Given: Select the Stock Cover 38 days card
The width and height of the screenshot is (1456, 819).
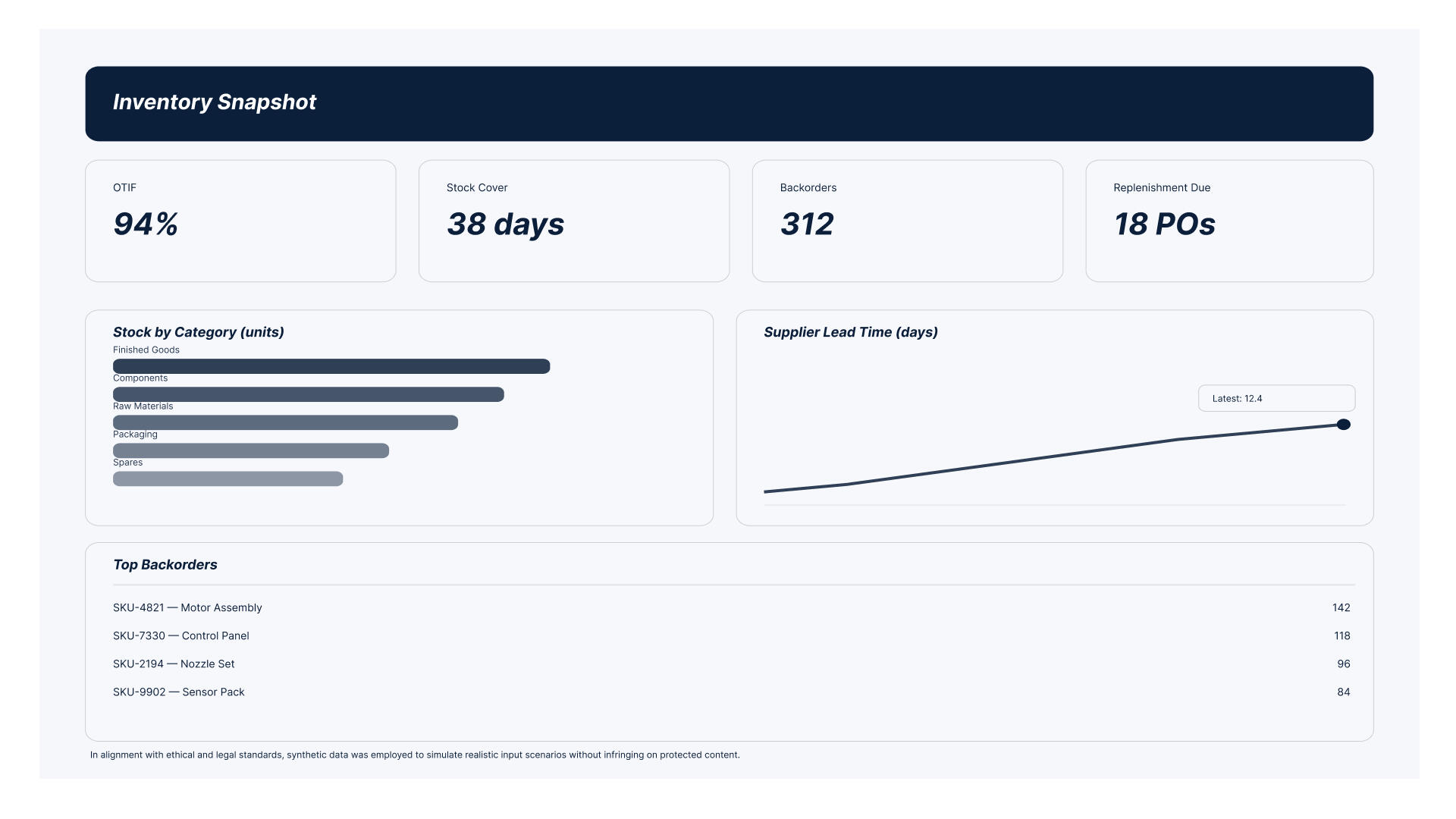Looking at the screenshot, I should click(x=573, y=221).
